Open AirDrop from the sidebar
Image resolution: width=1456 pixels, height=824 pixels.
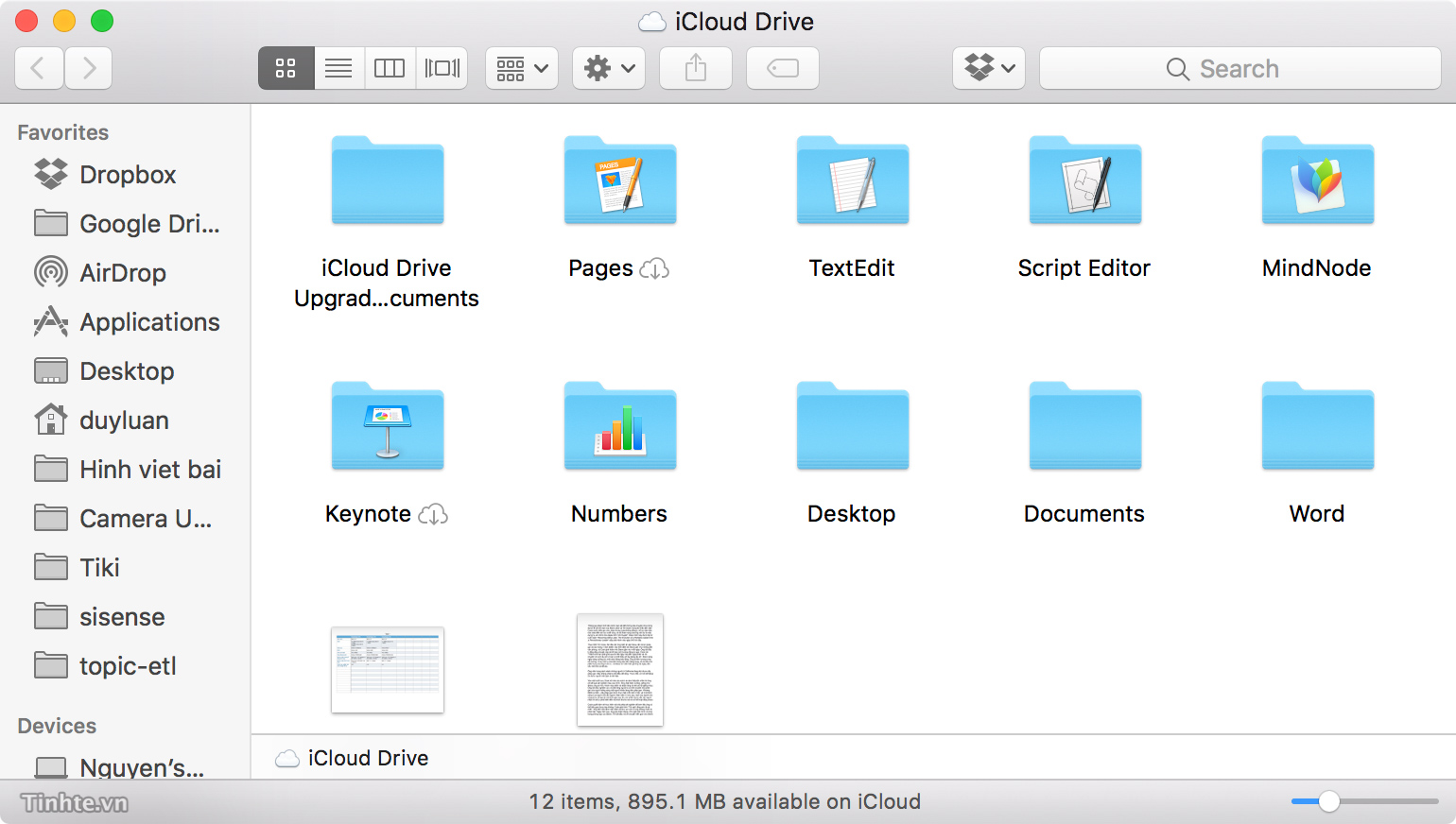(125, 273)
